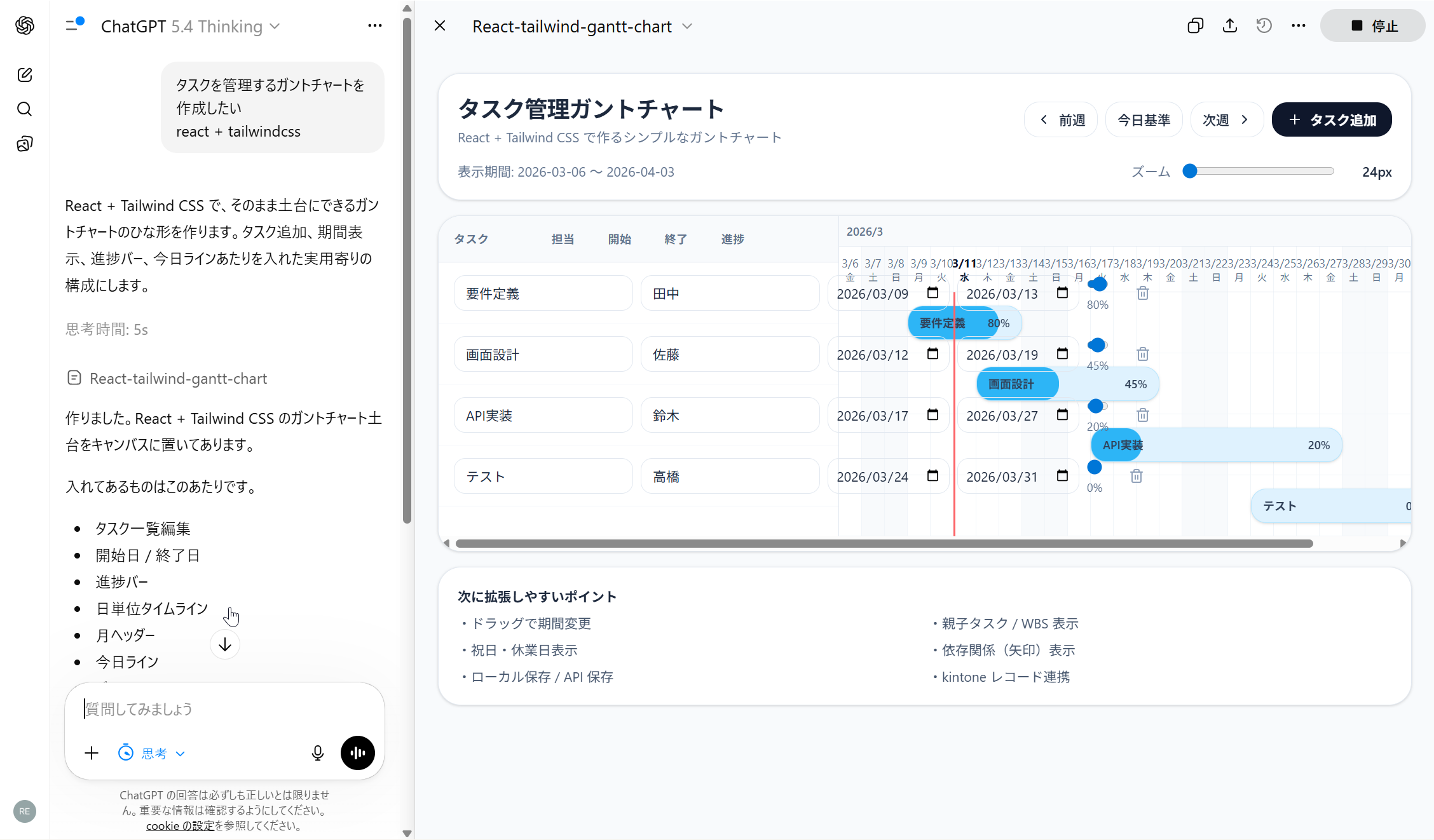Start voice mode with waveform button
Viewport: 1434px width, 840px height.
tap(357, 753)
